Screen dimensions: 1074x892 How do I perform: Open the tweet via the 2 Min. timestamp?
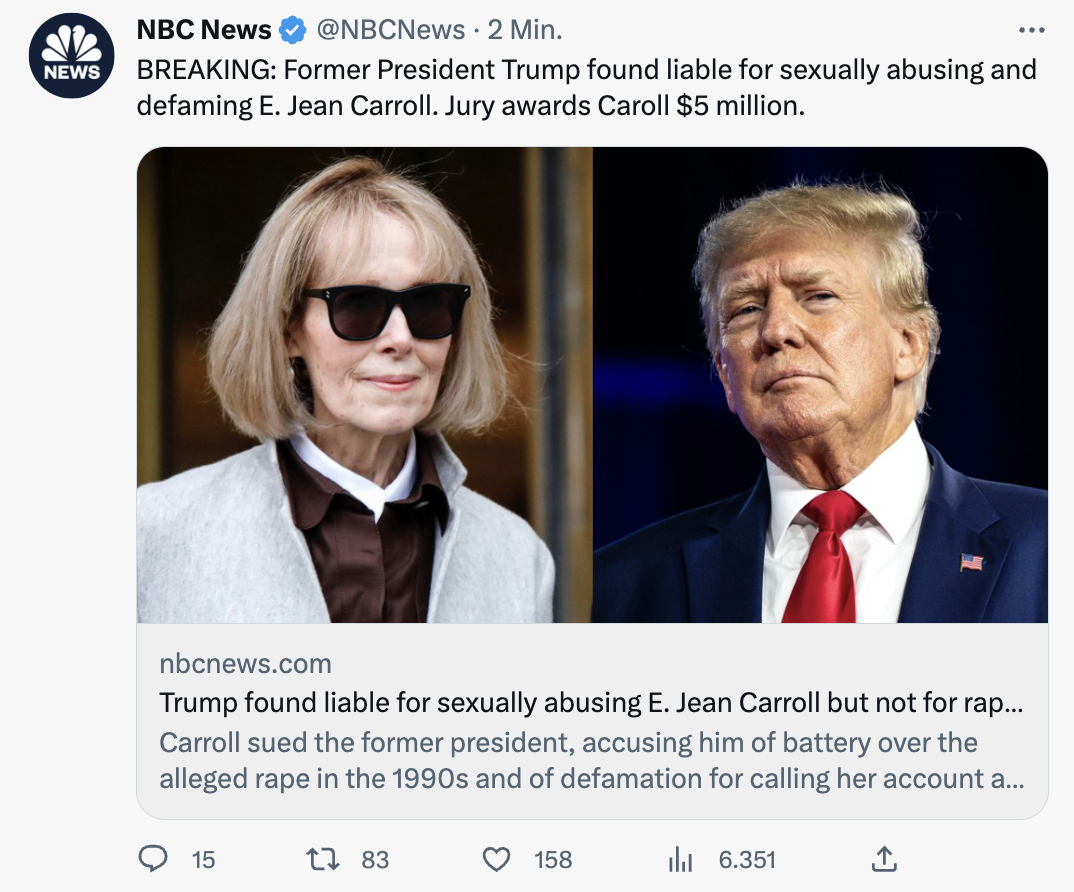(525, 31)
